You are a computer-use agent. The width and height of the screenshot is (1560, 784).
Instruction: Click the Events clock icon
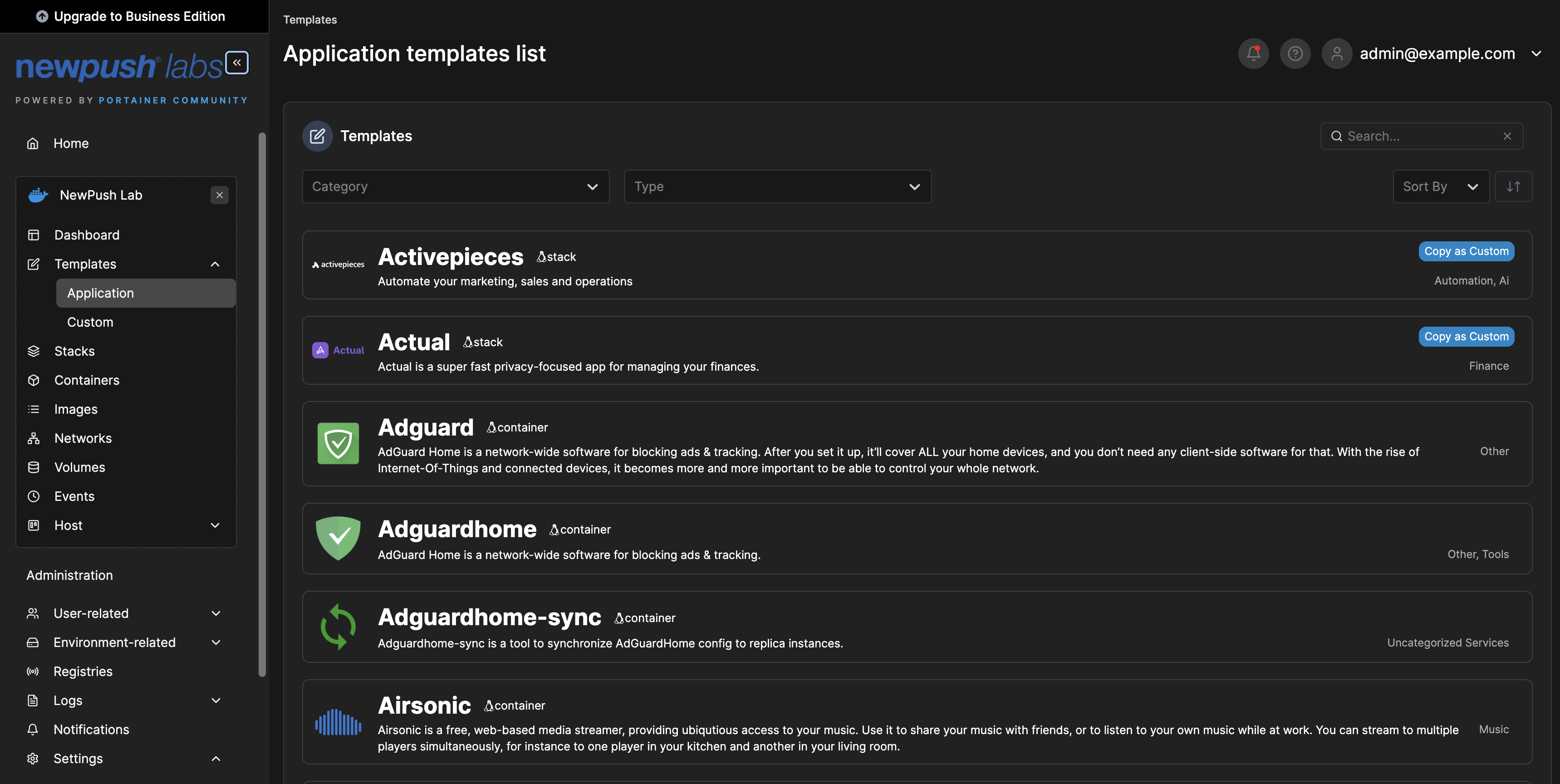[x=33, y=496]
